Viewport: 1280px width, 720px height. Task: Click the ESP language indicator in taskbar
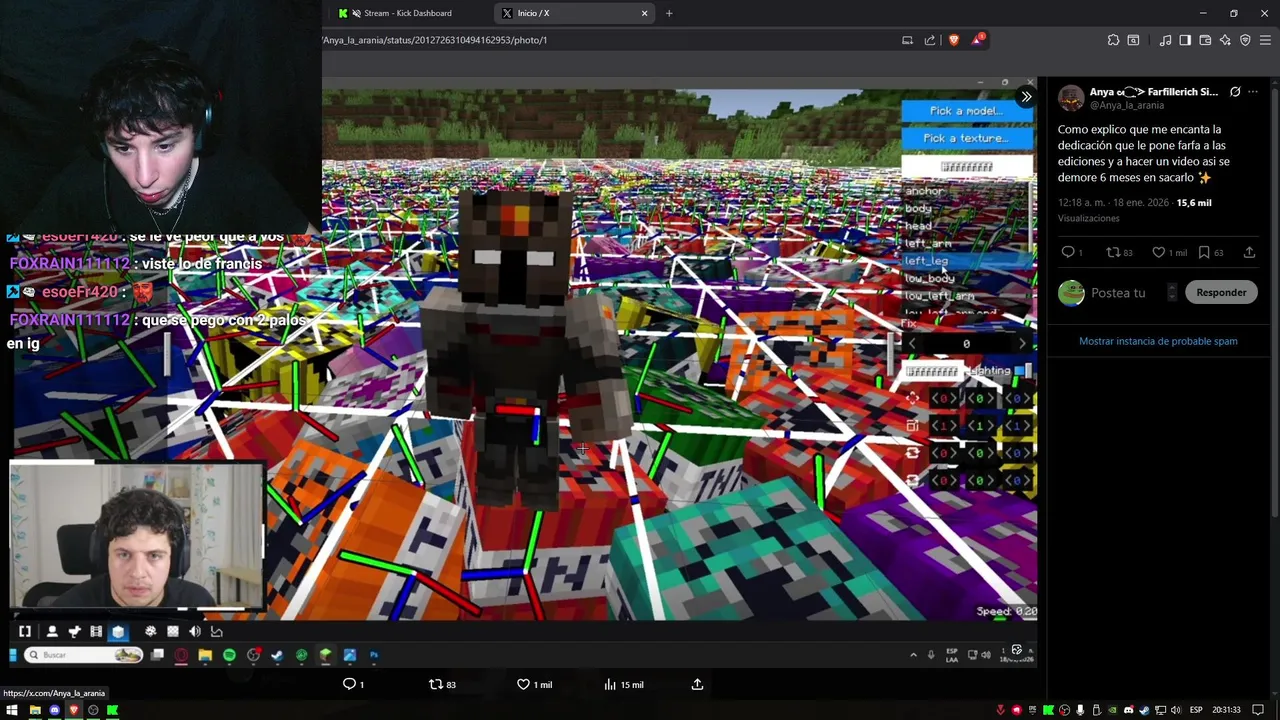coord(1196,710)
